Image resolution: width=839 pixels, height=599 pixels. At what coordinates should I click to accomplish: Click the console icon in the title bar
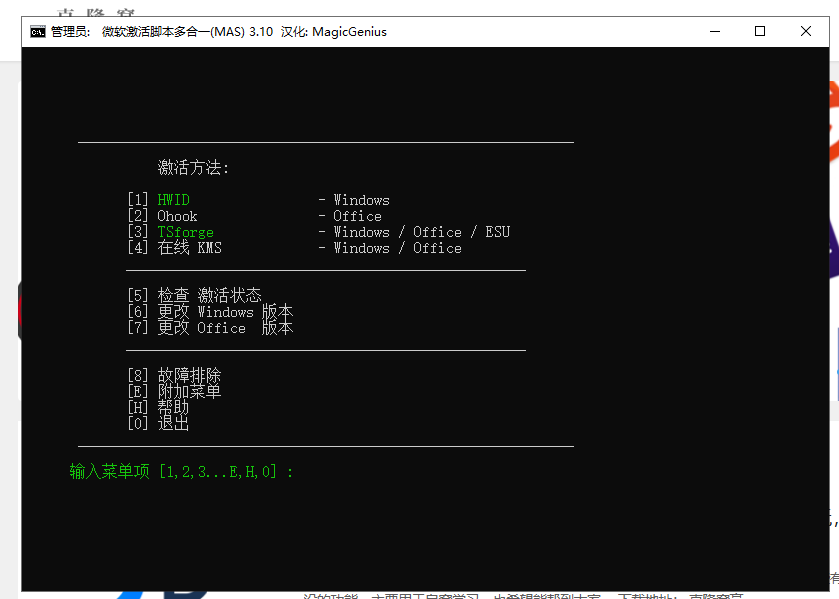tap(37, 31)
